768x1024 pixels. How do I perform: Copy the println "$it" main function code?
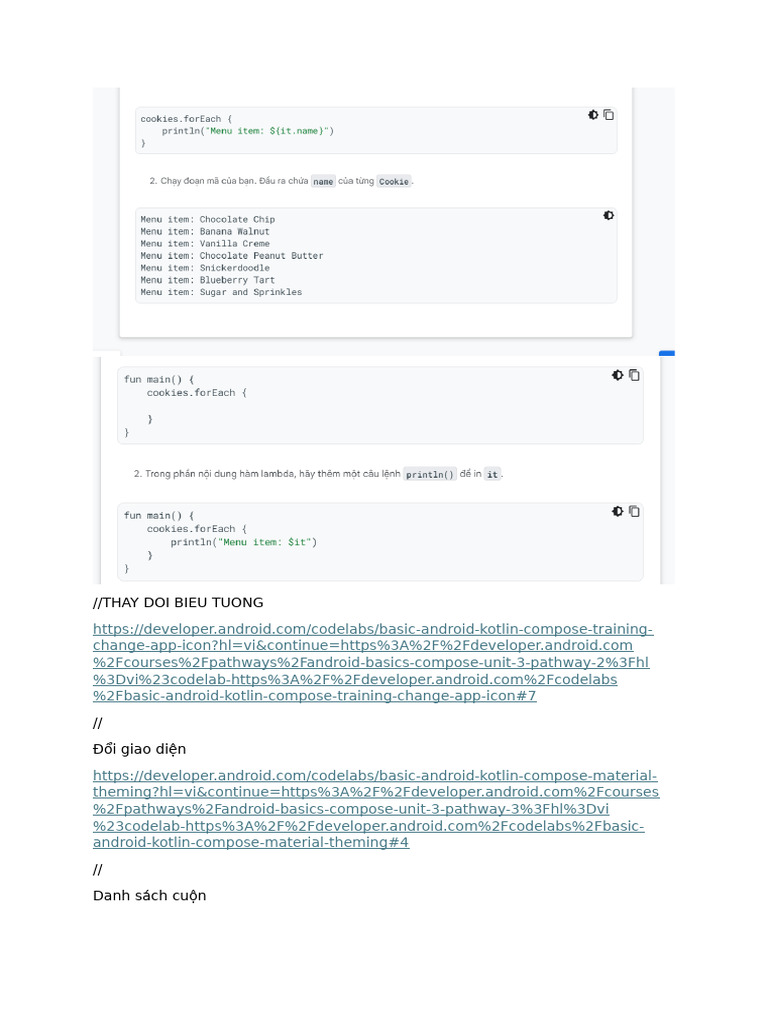click(634, 511)
